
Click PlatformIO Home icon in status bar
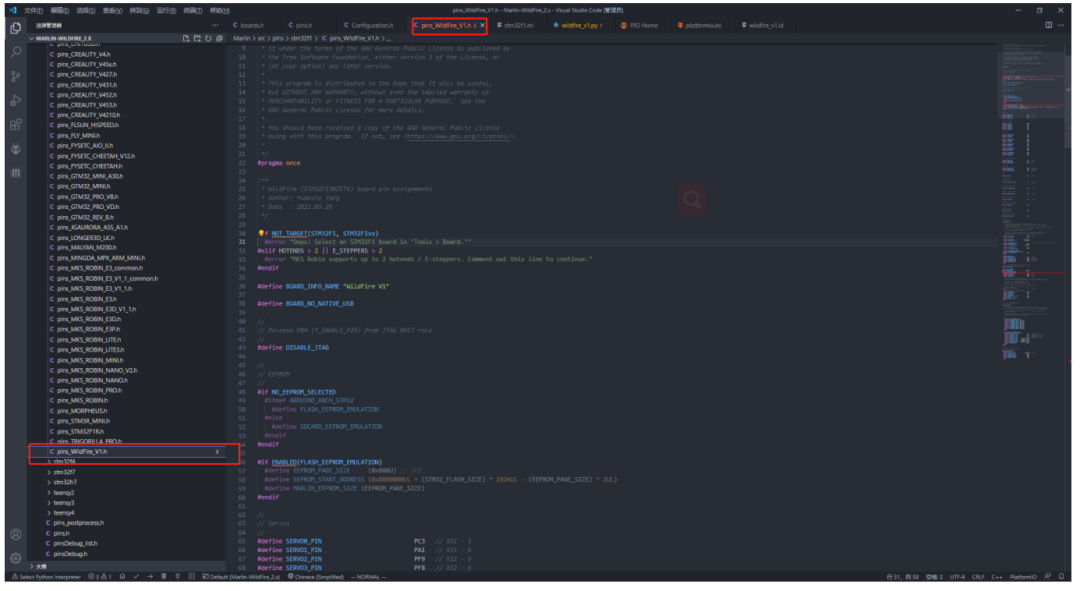coord(122,577)
